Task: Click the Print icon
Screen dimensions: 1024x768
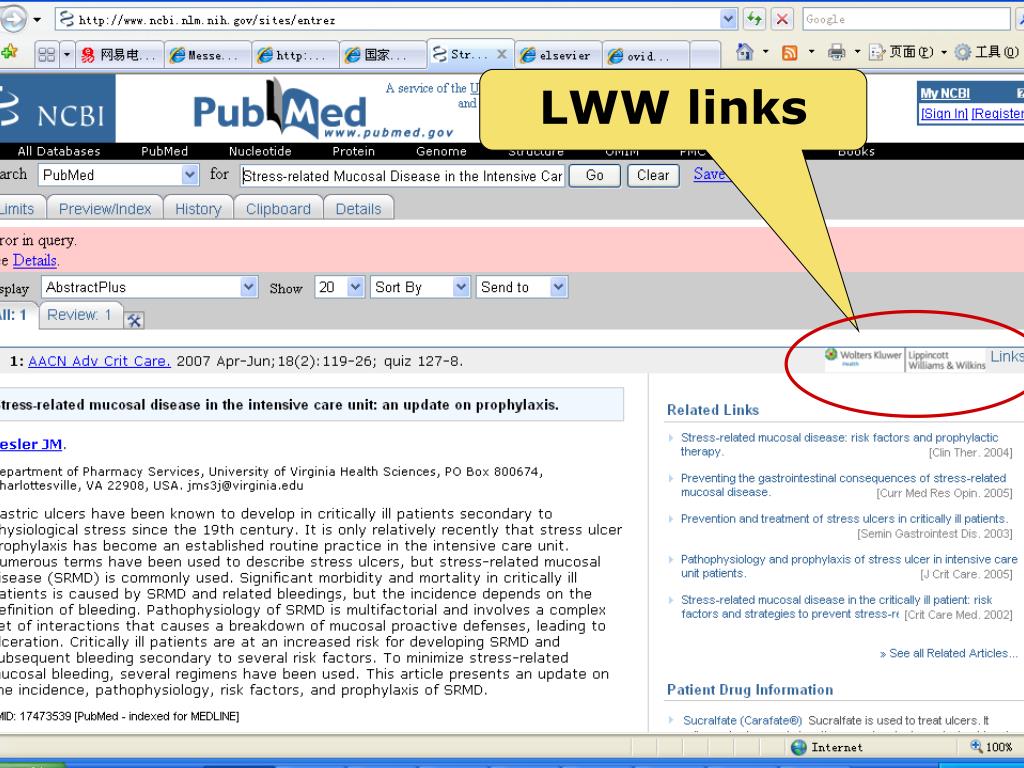Action: 836,52
